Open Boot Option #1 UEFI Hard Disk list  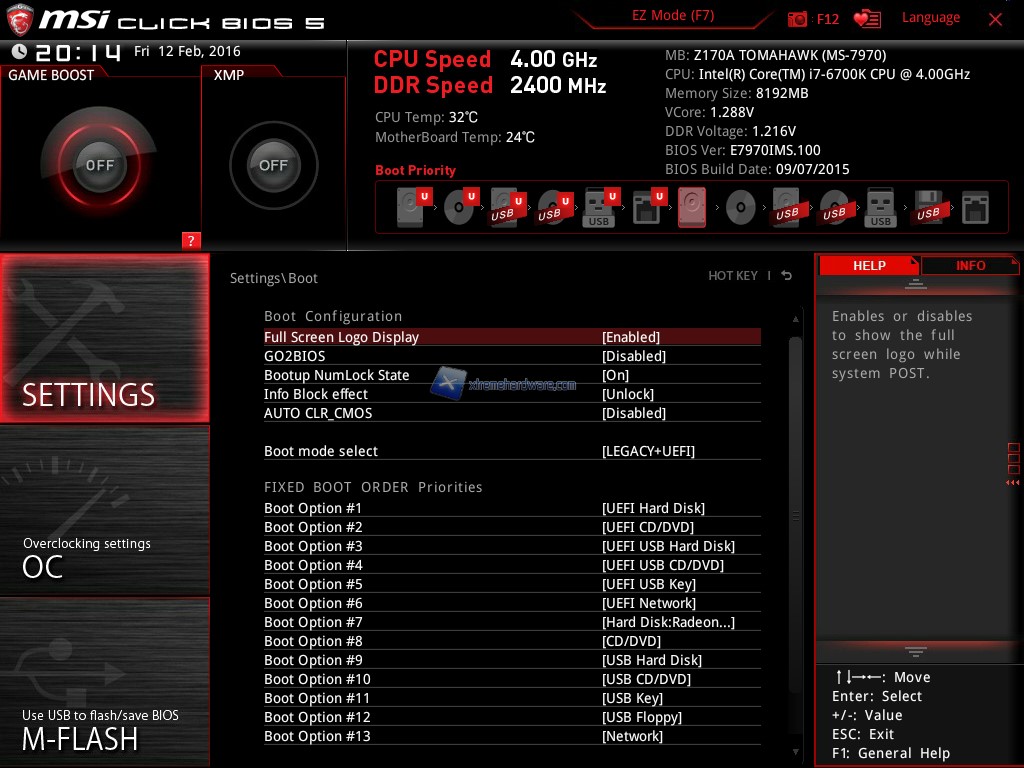pos(653,508)
